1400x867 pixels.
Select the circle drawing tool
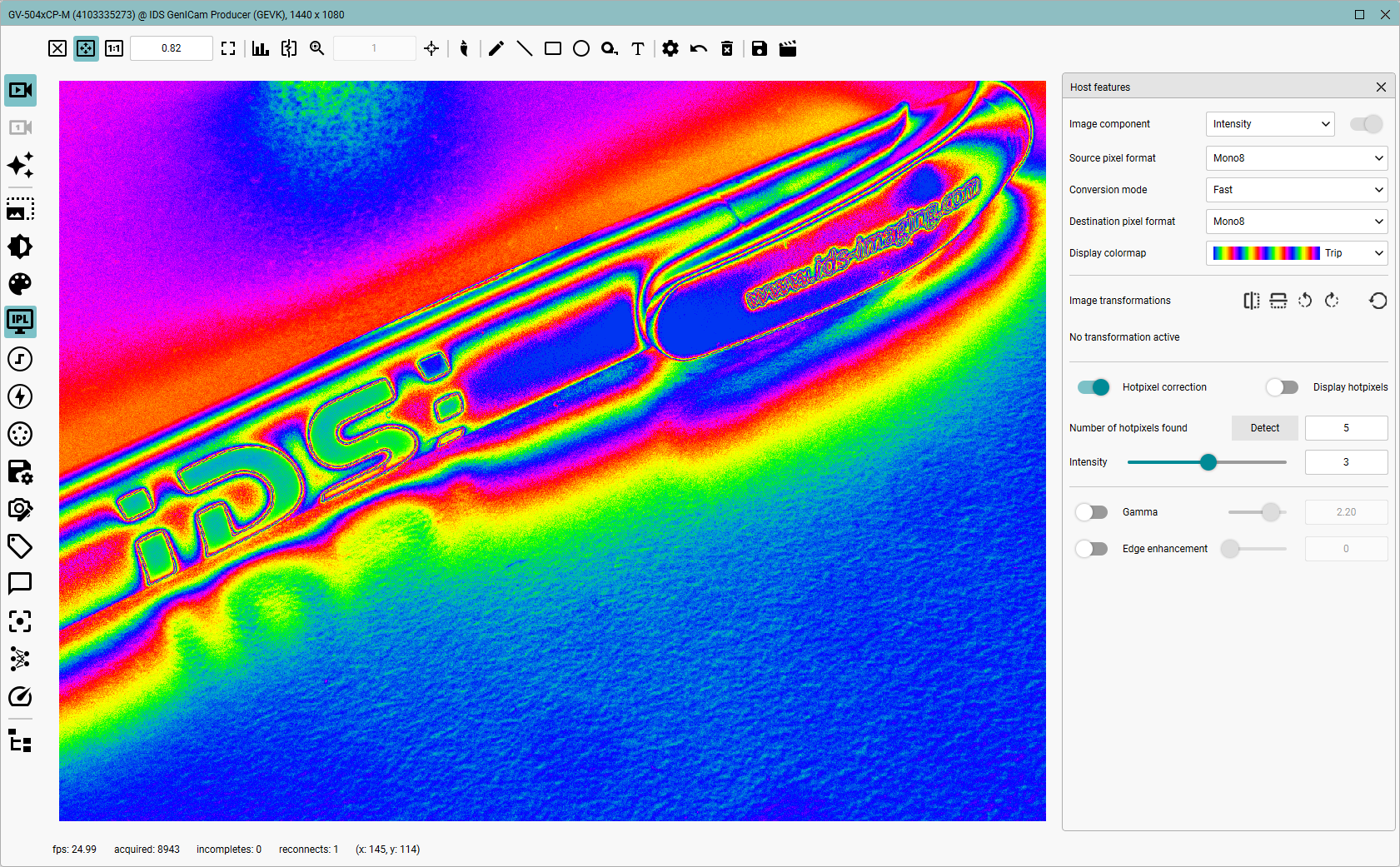pyautogui.click(x=581, y=48)
